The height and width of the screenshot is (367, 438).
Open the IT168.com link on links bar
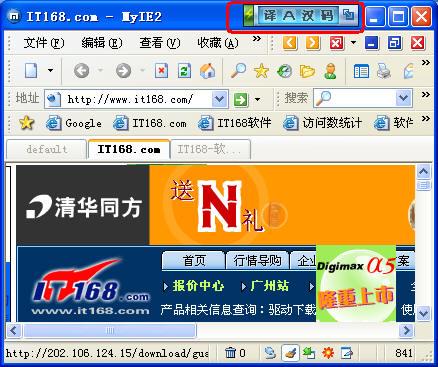(x=149, y=123)
